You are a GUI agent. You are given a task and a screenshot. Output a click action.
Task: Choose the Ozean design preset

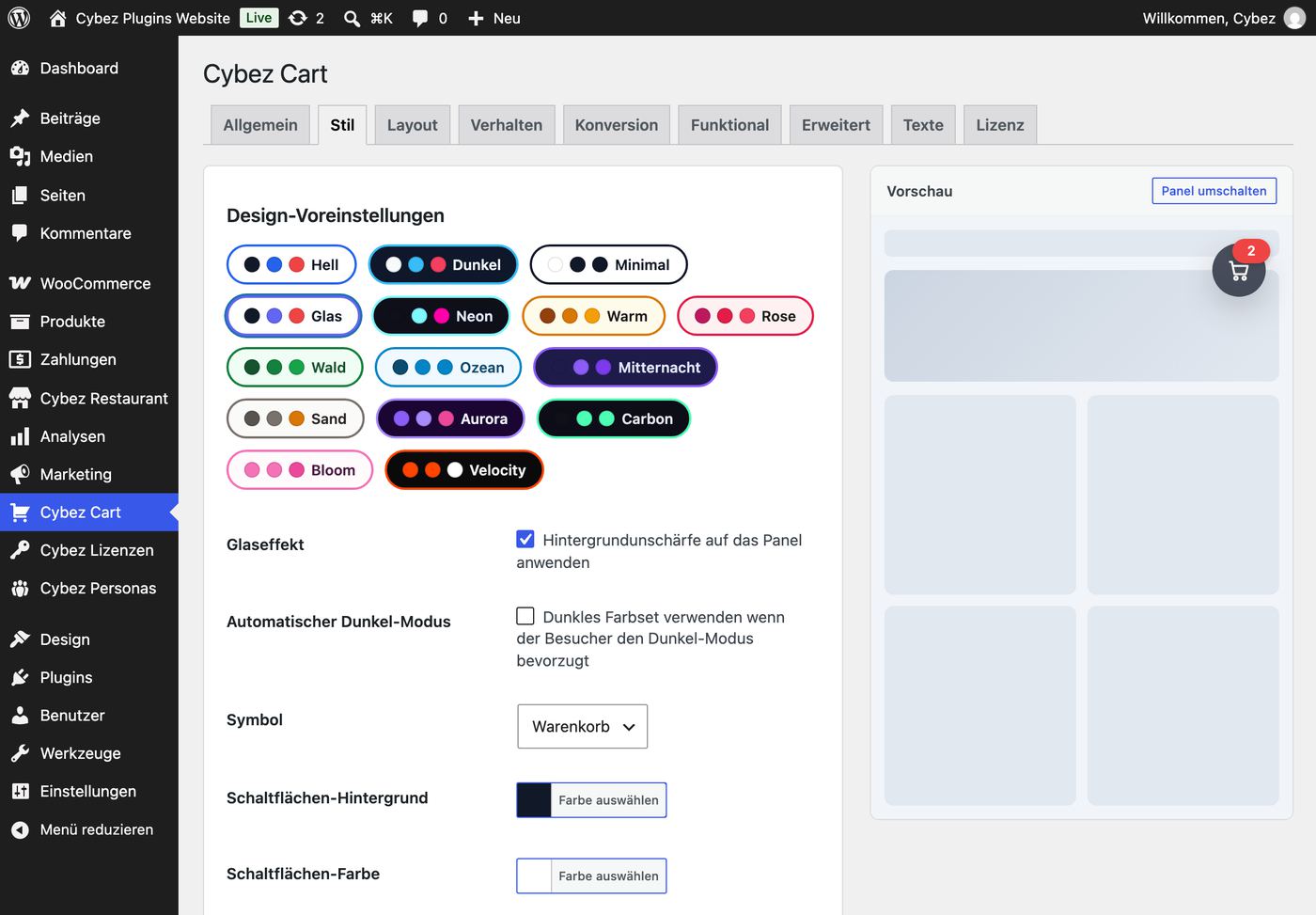[448, 368]
